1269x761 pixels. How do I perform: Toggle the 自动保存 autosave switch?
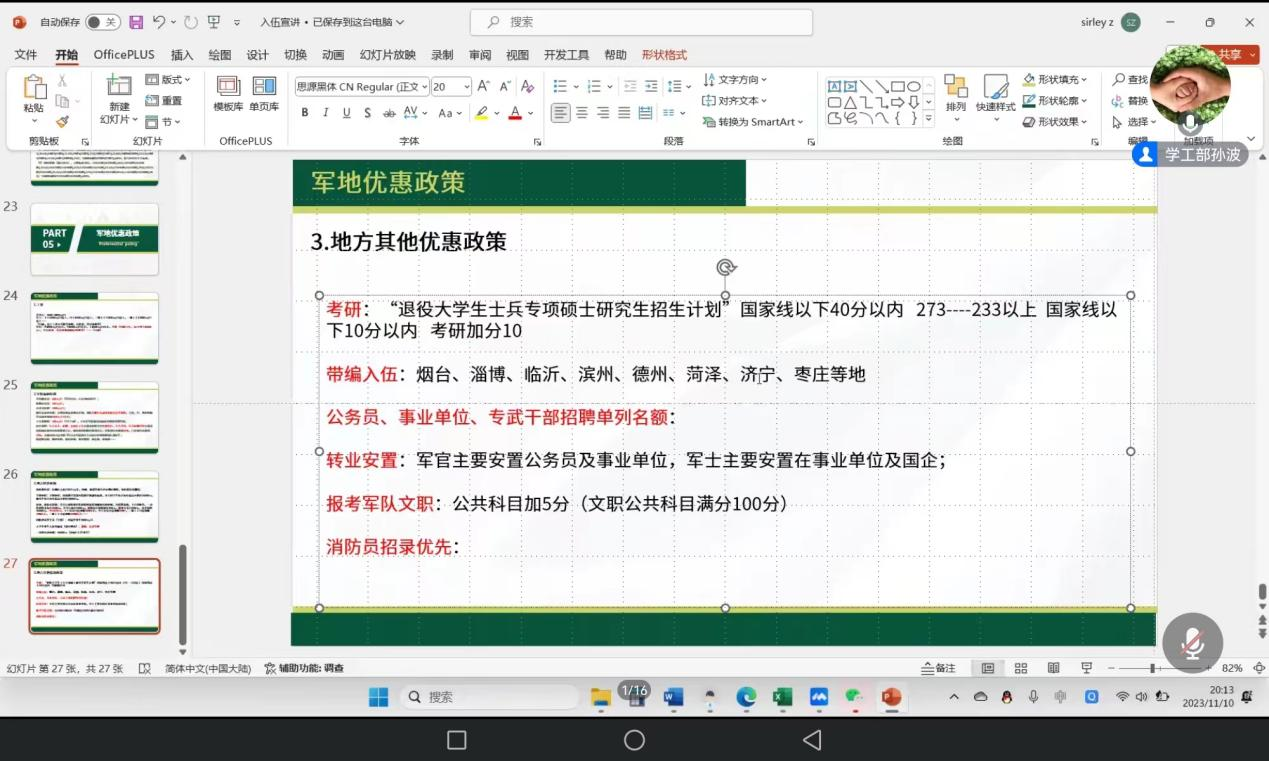tap(102, 22)
